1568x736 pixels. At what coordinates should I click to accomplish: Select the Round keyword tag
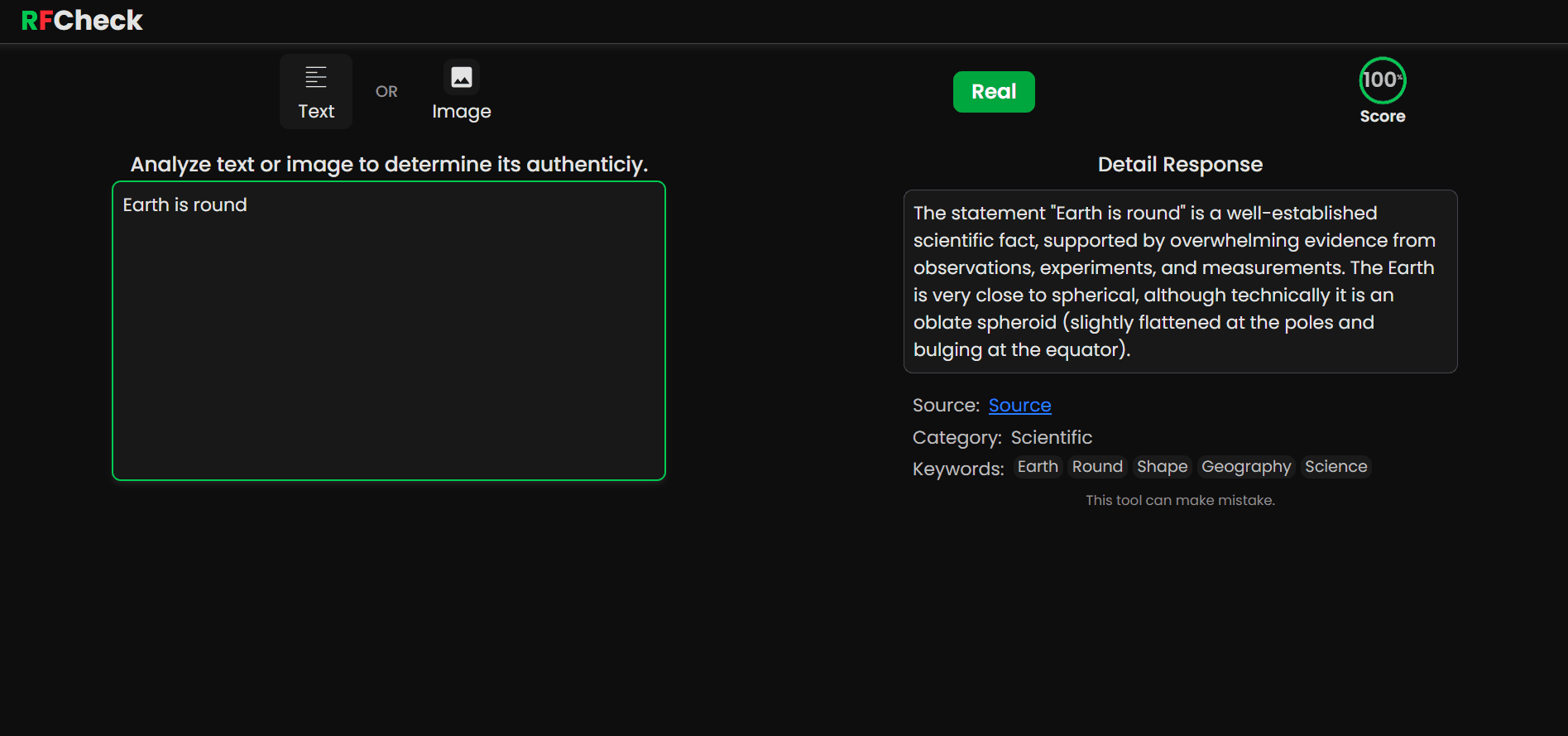(x=1097, y=467)
